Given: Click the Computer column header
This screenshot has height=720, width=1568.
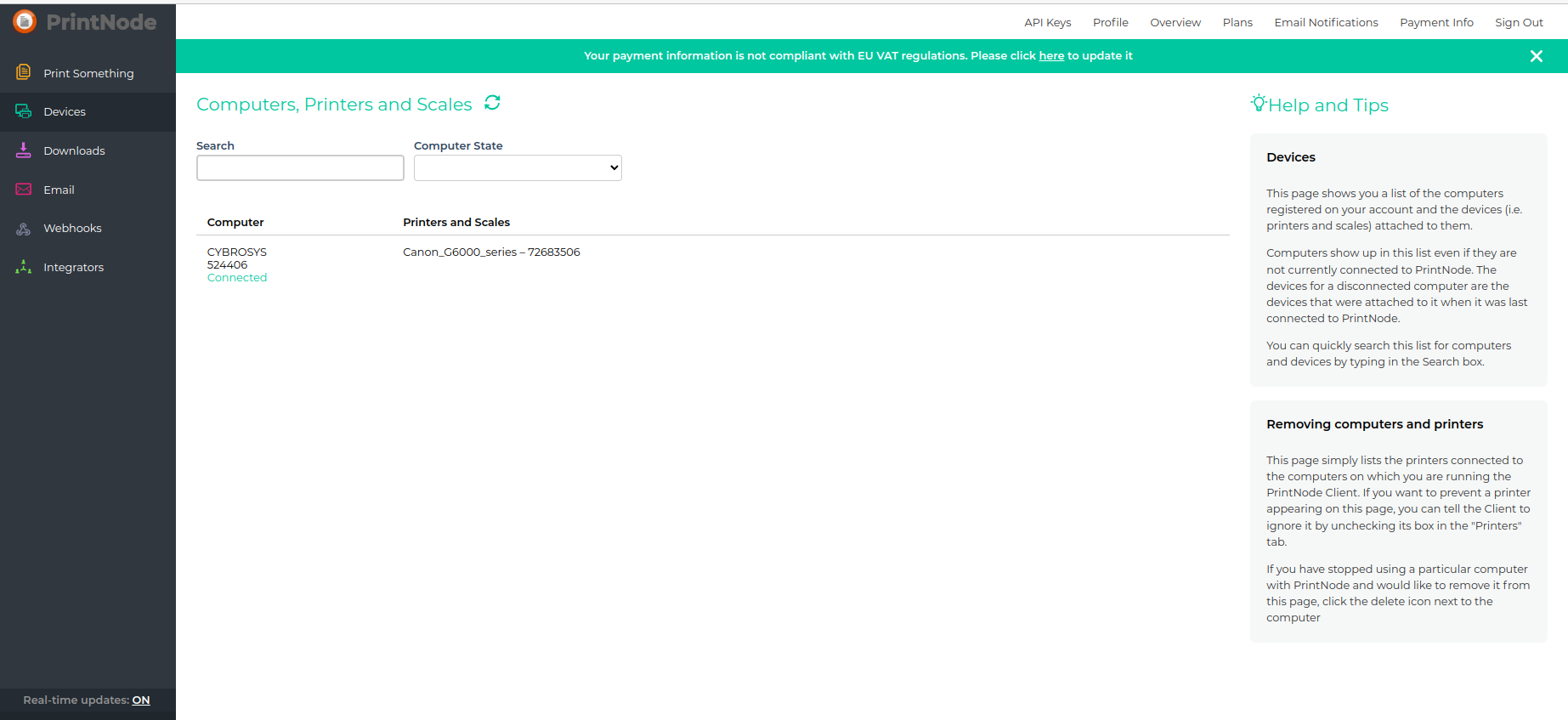Looking at the screenshot, I should coord(235,222).
